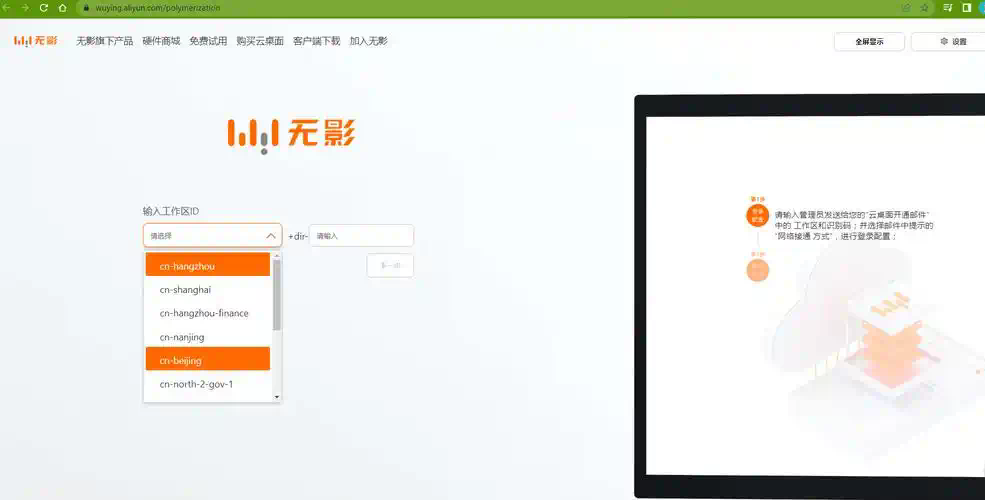985x500 pixels.
Task: Click the browser back arrow
Action: tap(6, 8)
